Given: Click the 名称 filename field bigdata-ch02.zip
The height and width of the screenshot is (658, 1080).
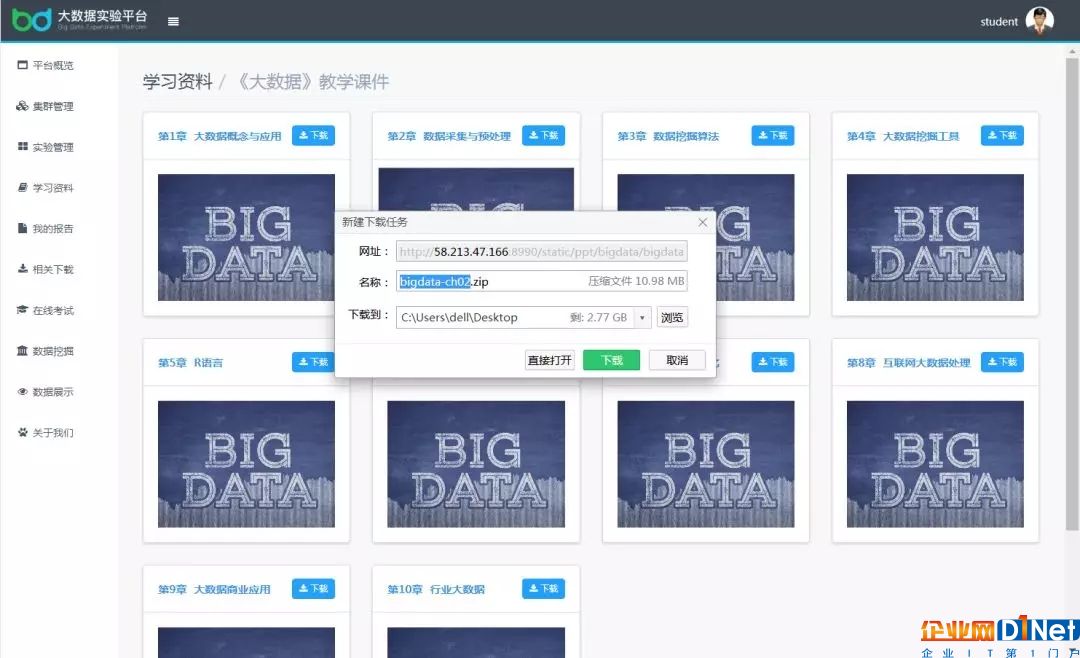Looking at the screenshot, I should [x=541, y=281].
